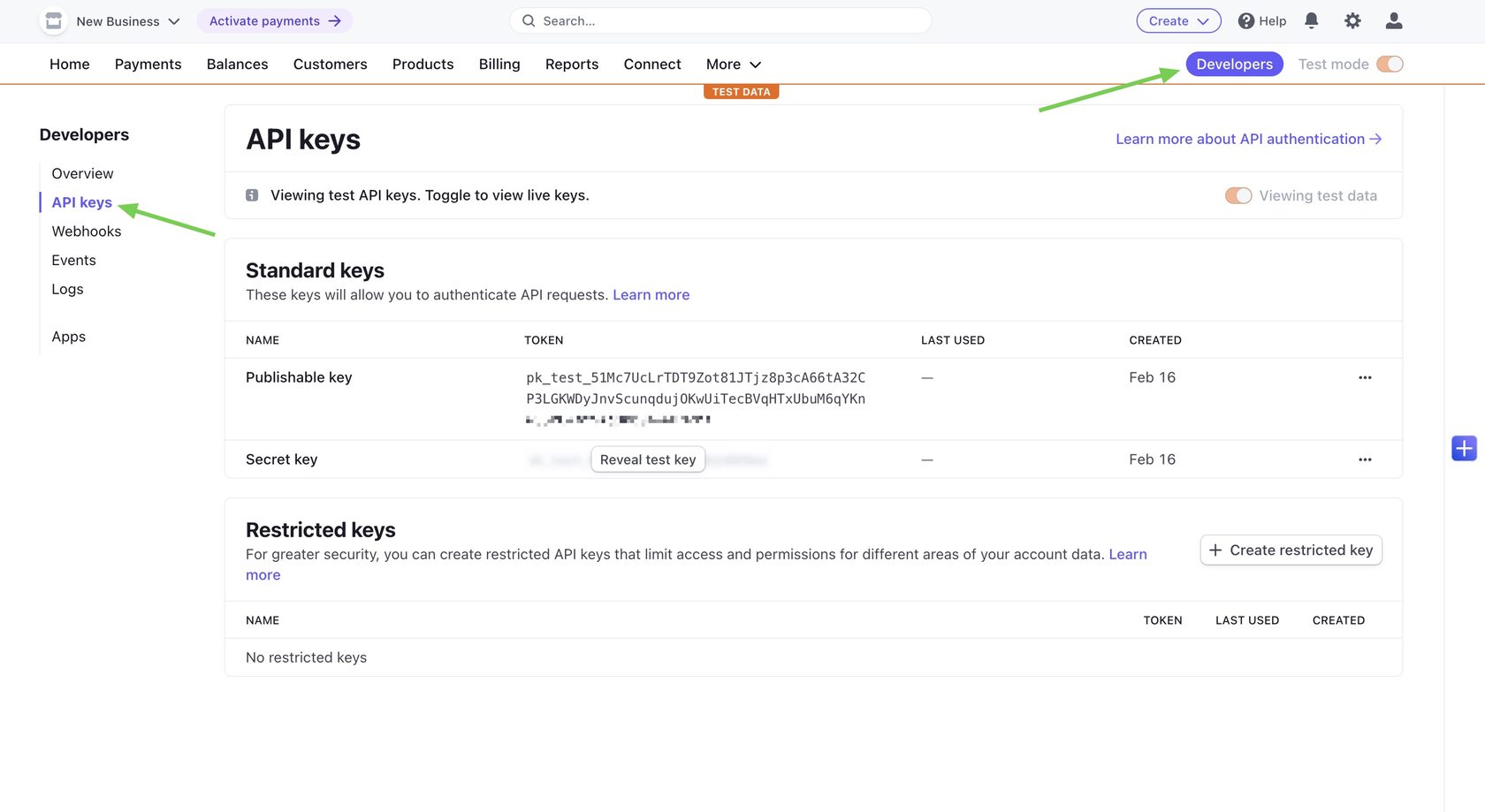Screen dimensions: 1485x812
Task: Select Logs in the sidebar
Action: point(67,289)
